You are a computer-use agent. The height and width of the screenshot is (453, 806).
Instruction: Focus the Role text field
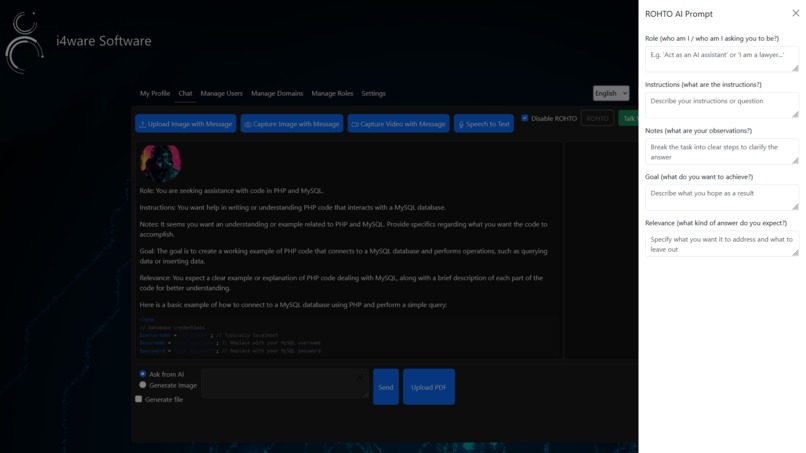[722, 59]
